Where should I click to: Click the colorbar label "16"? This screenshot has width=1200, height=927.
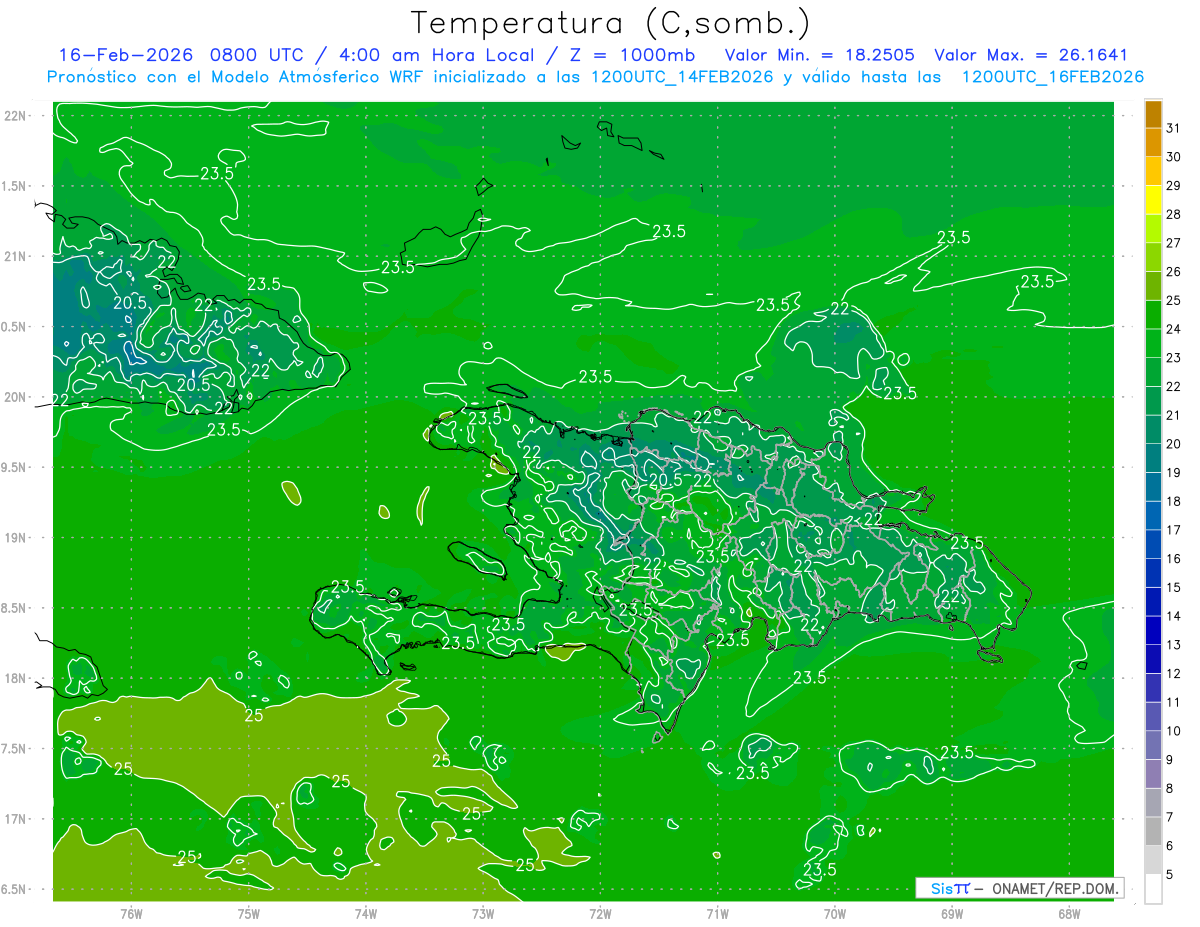[1174, 559]
